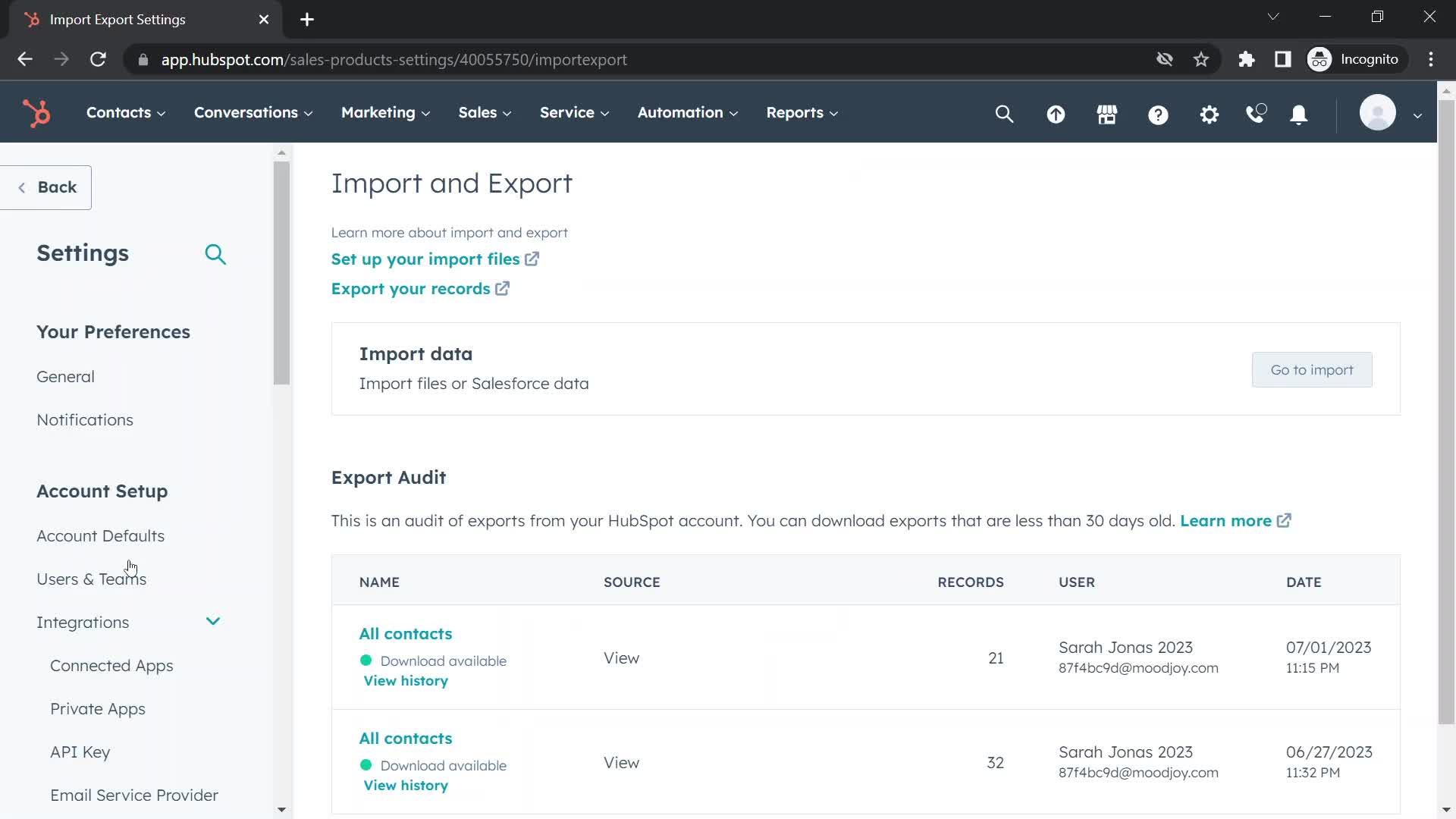Click the sidebar scroll down arrow
Screen dimensions: 1456x819
281,810
